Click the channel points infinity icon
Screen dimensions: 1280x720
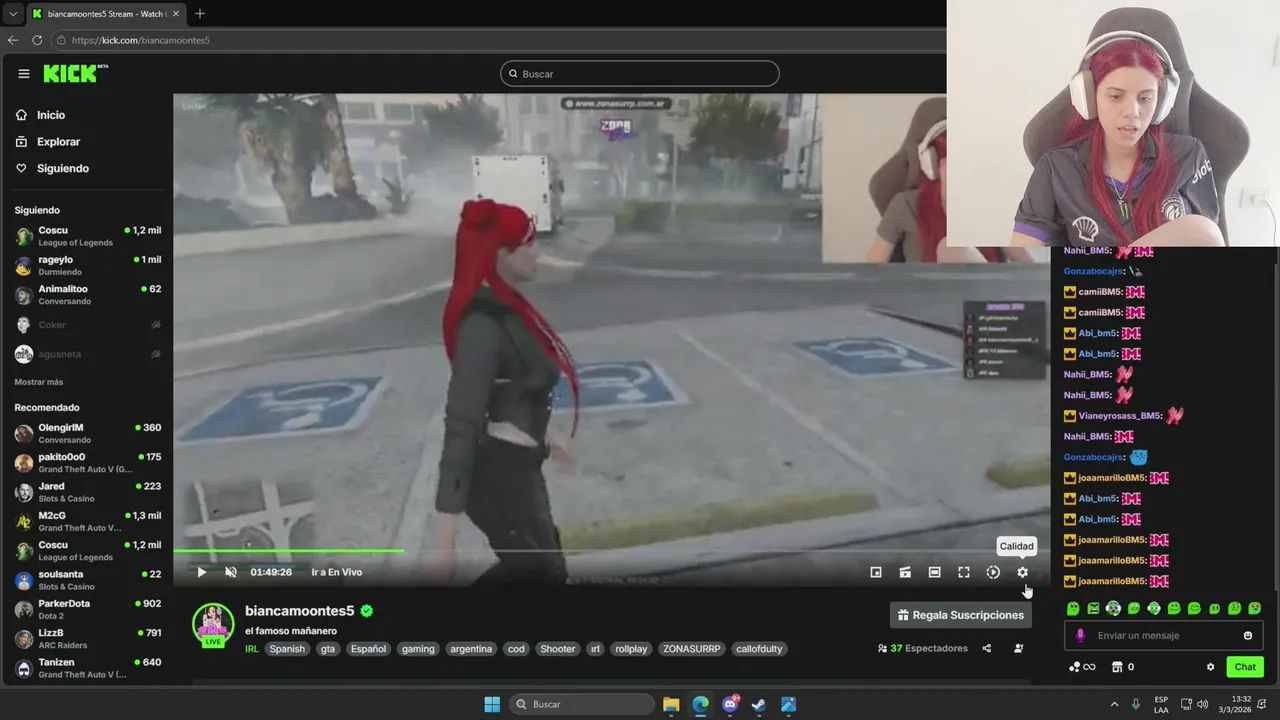tap(1082, 667)
